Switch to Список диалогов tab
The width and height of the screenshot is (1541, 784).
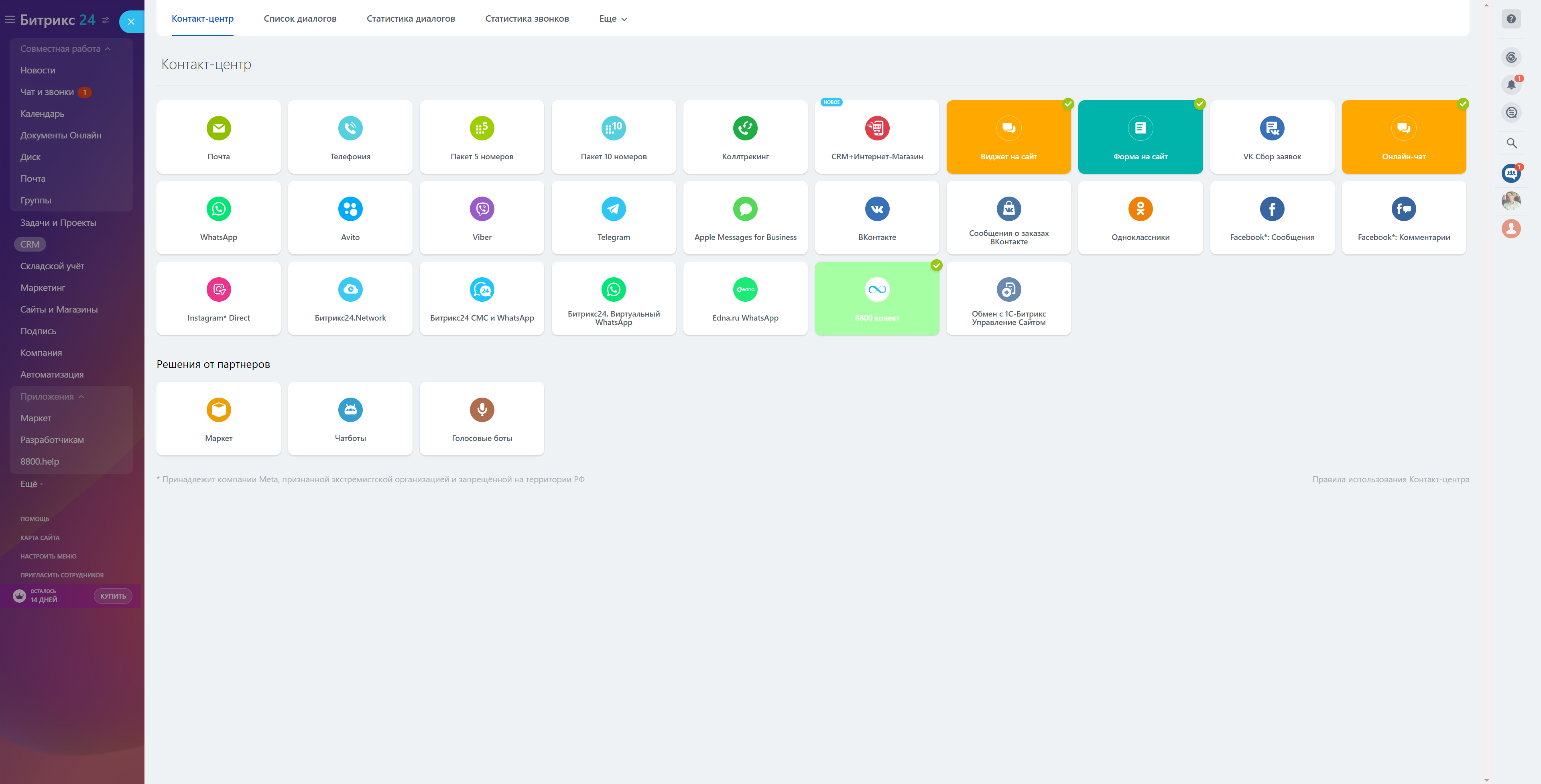(x=300, y=19)
